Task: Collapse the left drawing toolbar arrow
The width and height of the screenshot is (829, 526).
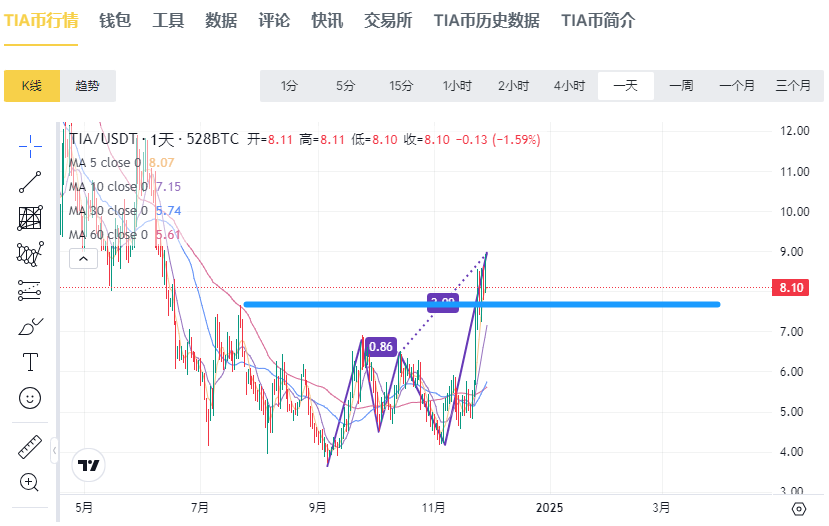Action: pos(54,449)
